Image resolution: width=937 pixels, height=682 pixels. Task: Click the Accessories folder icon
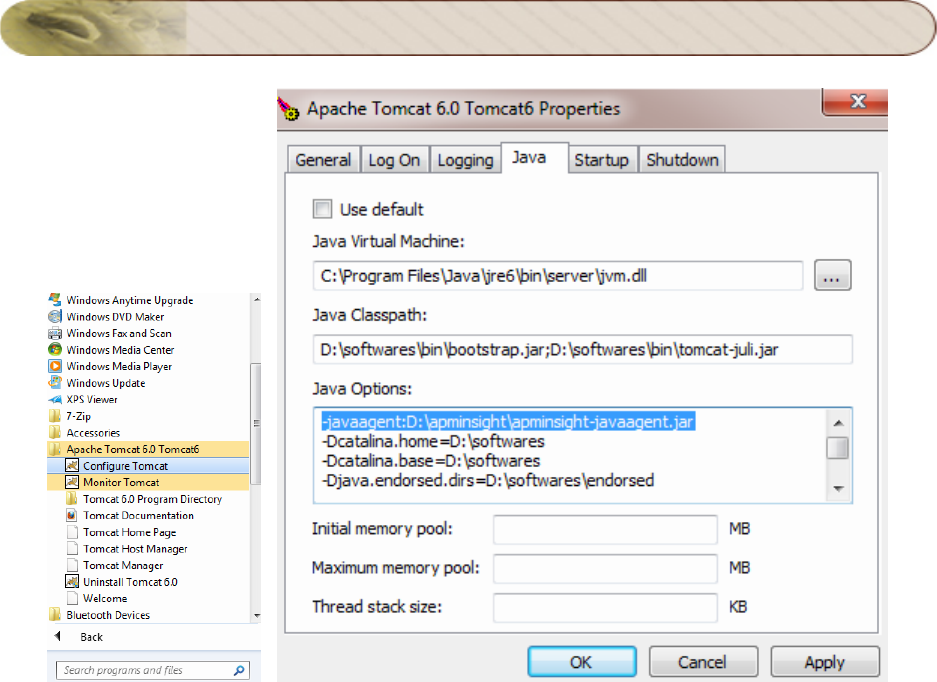coord(55,432)
